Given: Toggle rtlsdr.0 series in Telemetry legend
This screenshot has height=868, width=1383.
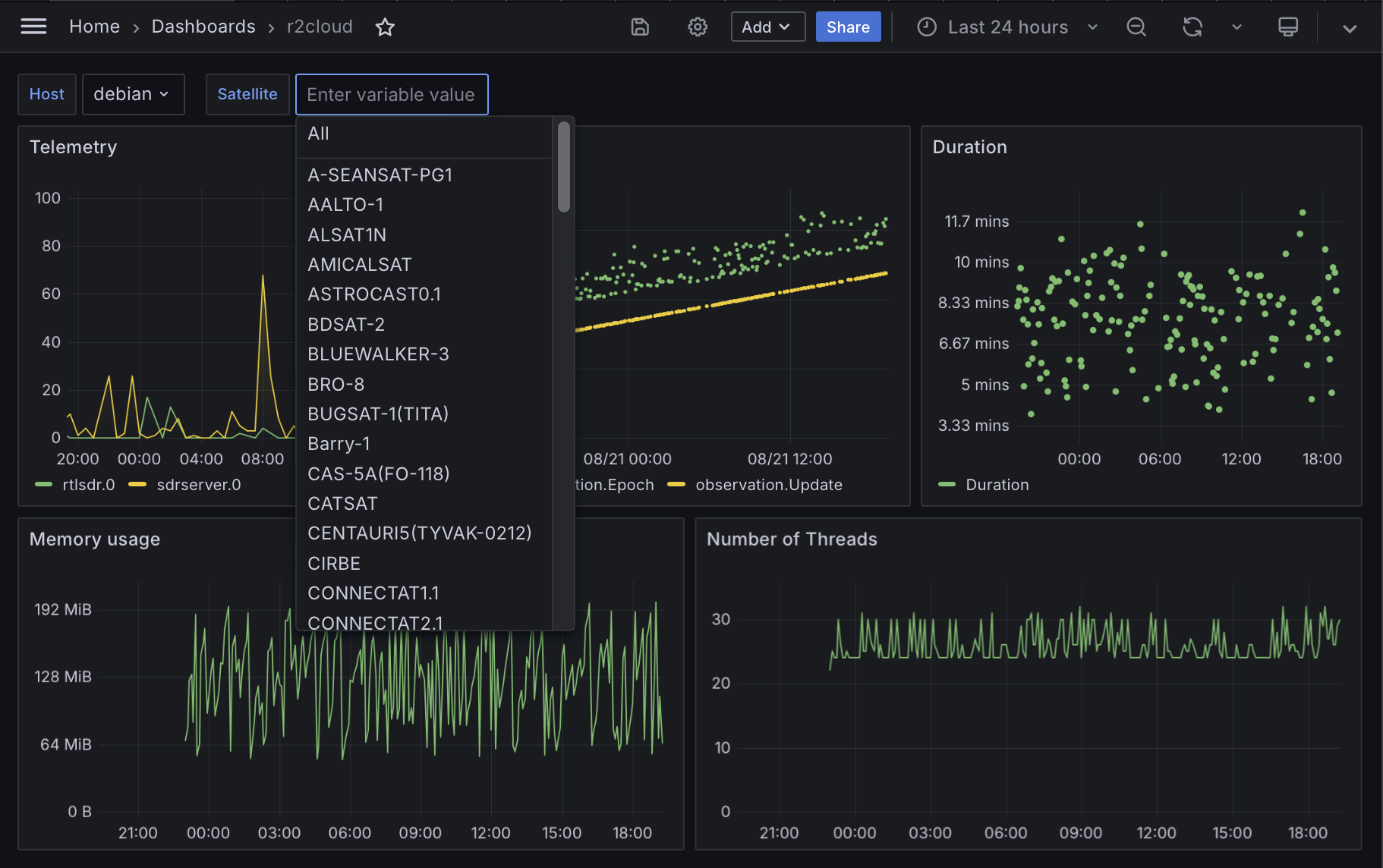Looking at the screenshot, I should point(88,485).
